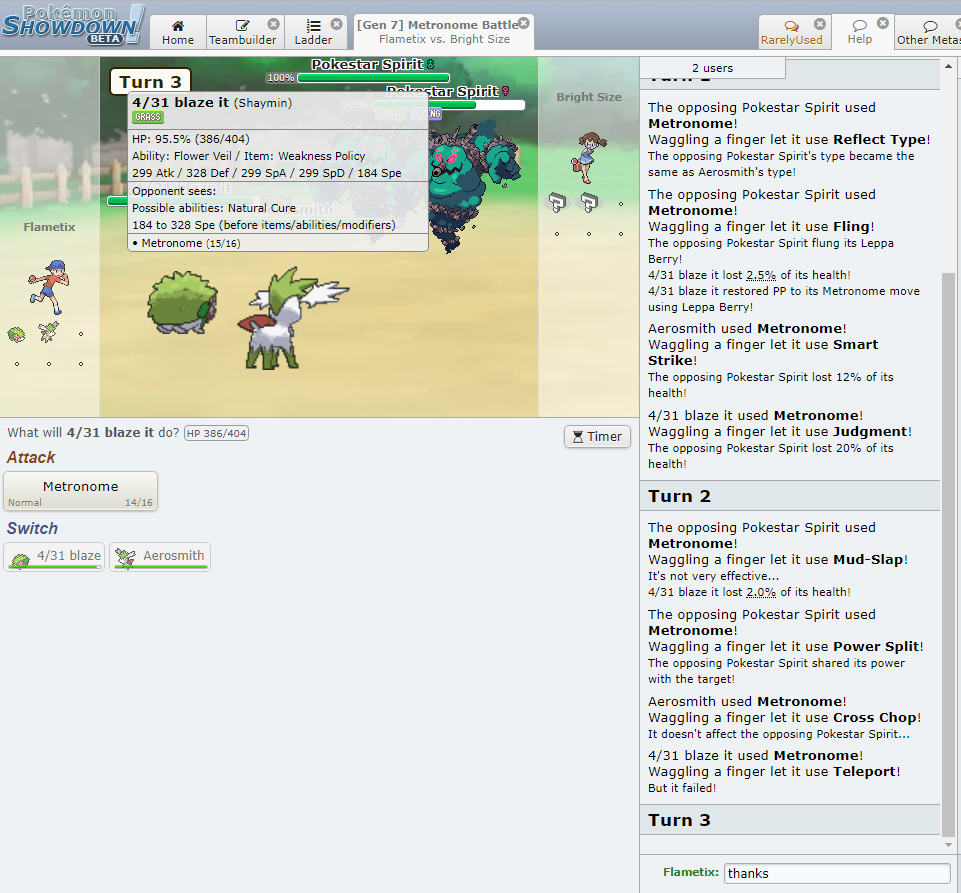Close the Teambuilder tab
This screenshot has width=961, height=893.
tap(273, 24)
